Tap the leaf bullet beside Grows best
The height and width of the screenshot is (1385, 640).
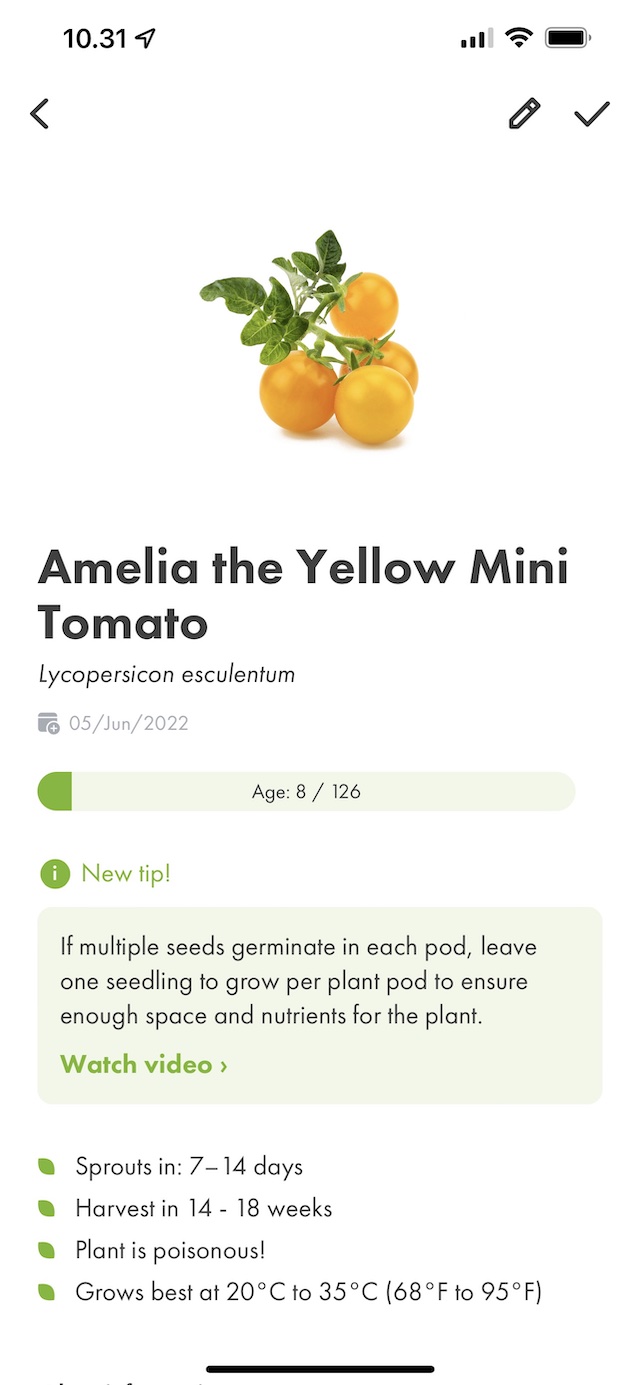(x=47, y=1292)
